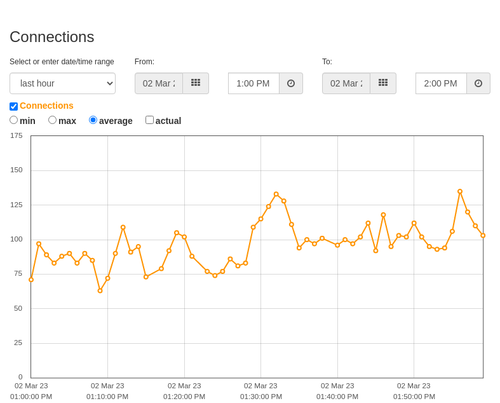Open the To time clock picker icon
Screen dimensions: 500x403
(478, 83)
